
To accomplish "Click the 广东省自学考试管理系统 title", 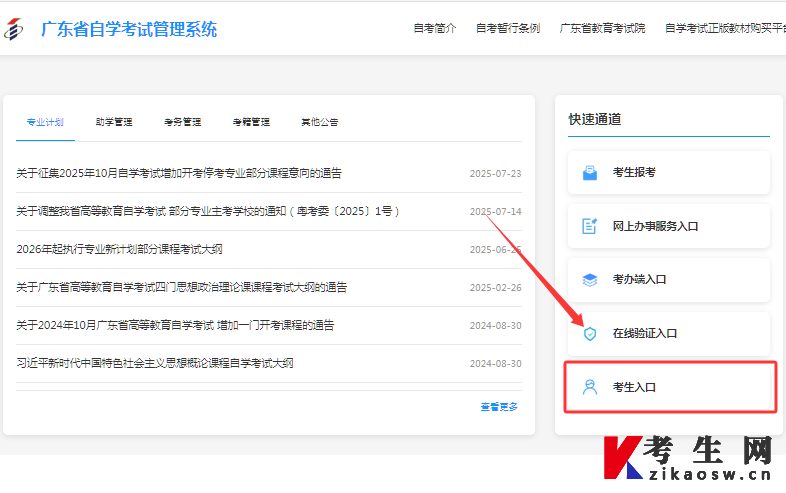I will (x=129, y=29).
